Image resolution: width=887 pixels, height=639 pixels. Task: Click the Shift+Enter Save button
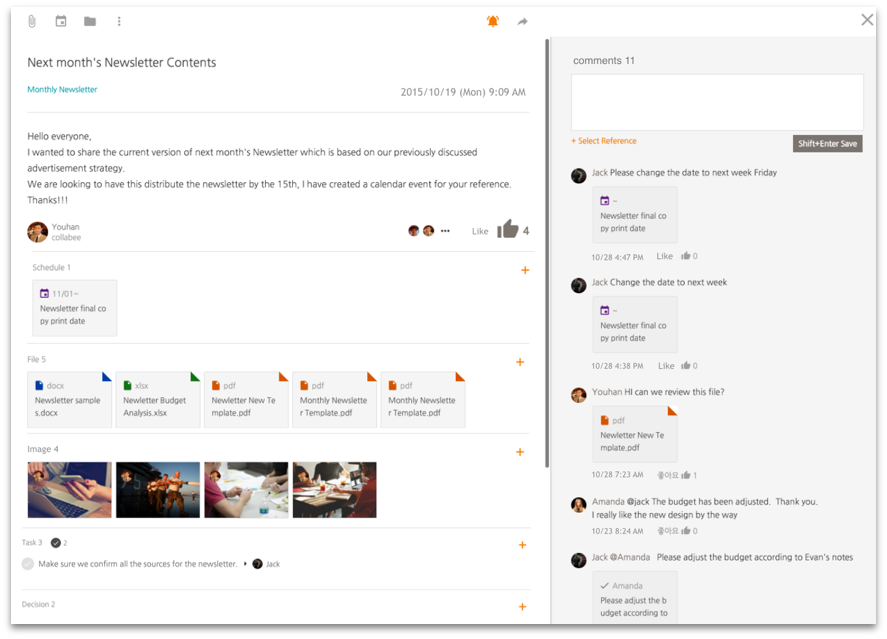tap(827, 144)
